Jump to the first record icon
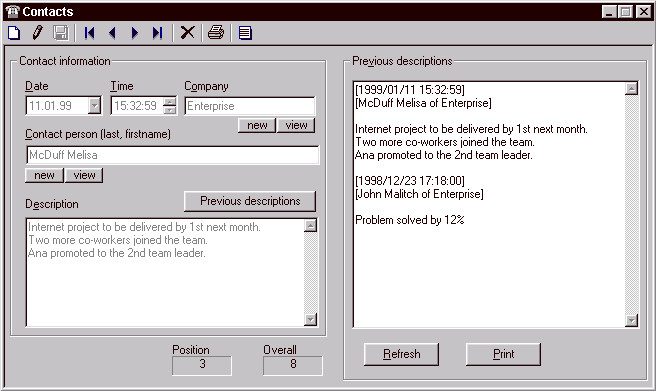Image resolution: width=656 pixels, height=391 pixels. (89, 33)
